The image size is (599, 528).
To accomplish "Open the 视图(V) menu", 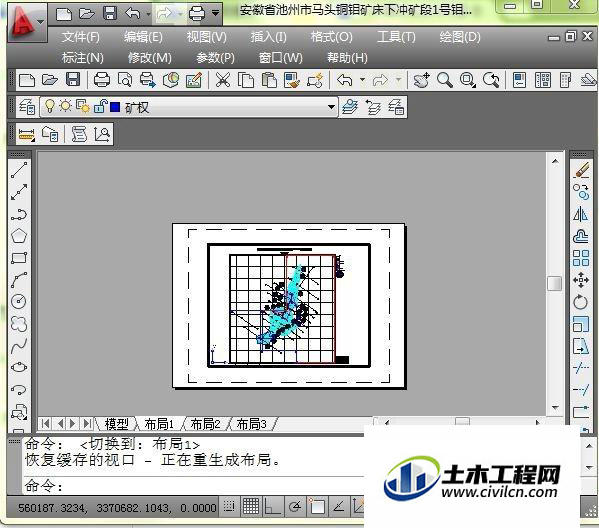I will coord(206,37).
